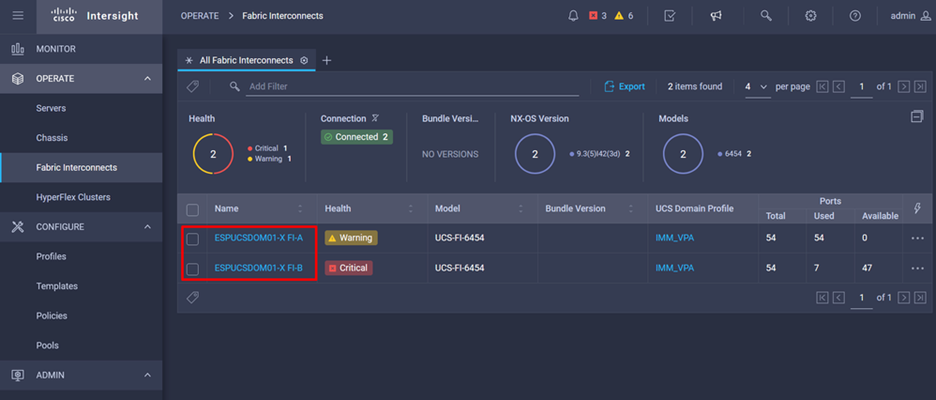Open the help question mark icon
This screenshot has height=400, width=936.
tap(855, 16)
